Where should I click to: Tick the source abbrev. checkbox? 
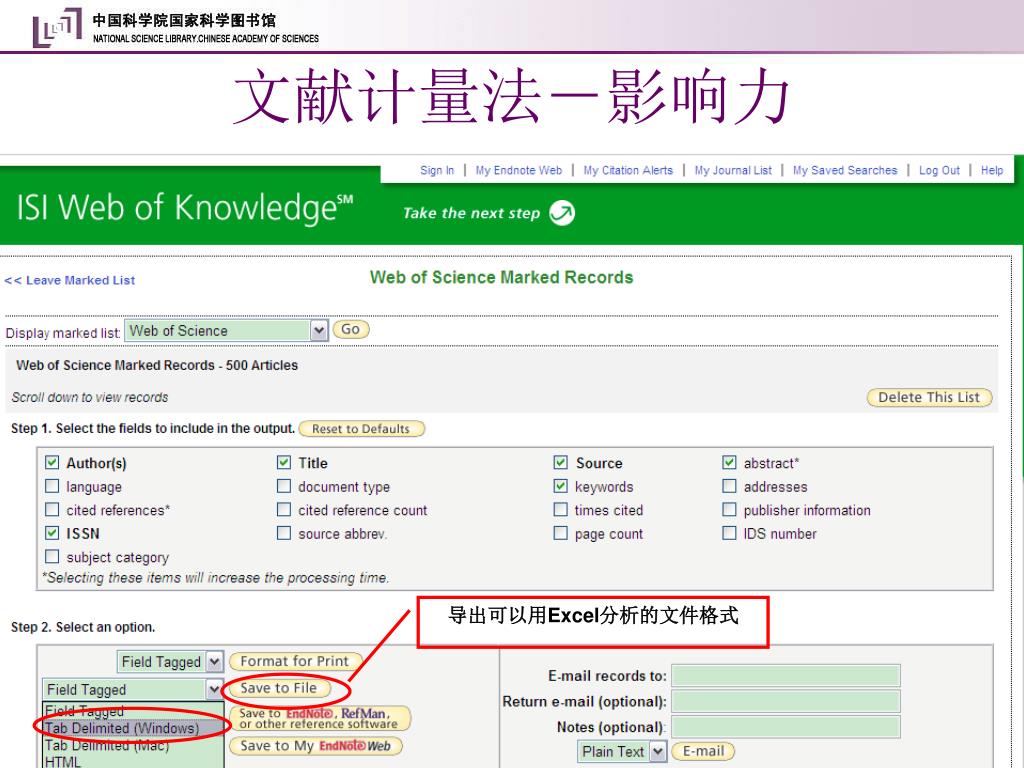[x=283, y=533]
